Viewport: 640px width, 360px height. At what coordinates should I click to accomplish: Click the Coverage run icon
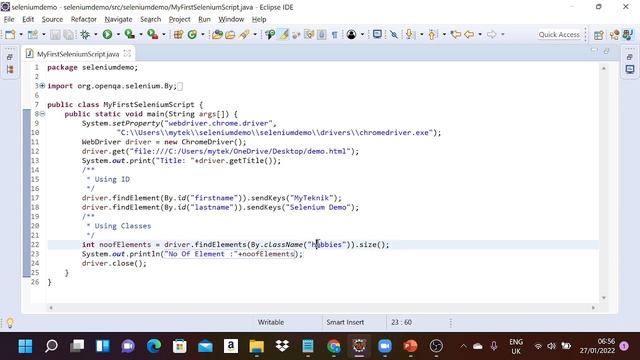tap(129, 35)
